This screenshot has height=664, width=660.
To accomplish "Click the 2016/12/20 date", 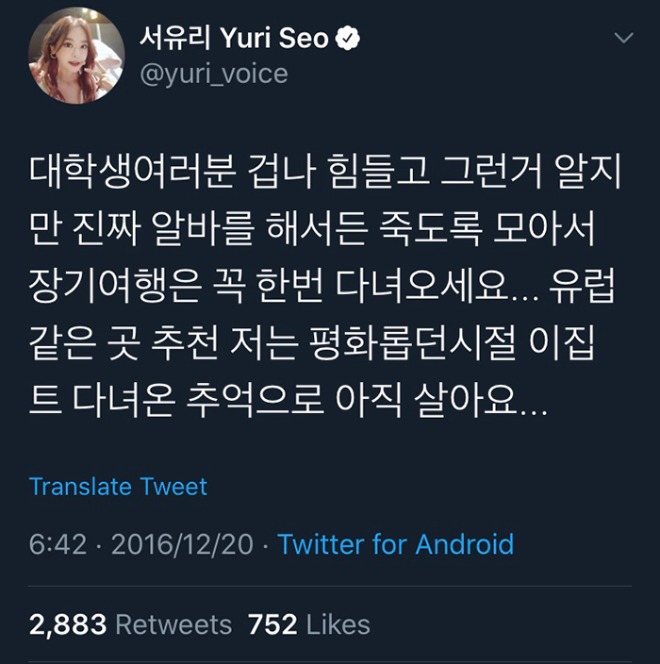I will (182, 544).
